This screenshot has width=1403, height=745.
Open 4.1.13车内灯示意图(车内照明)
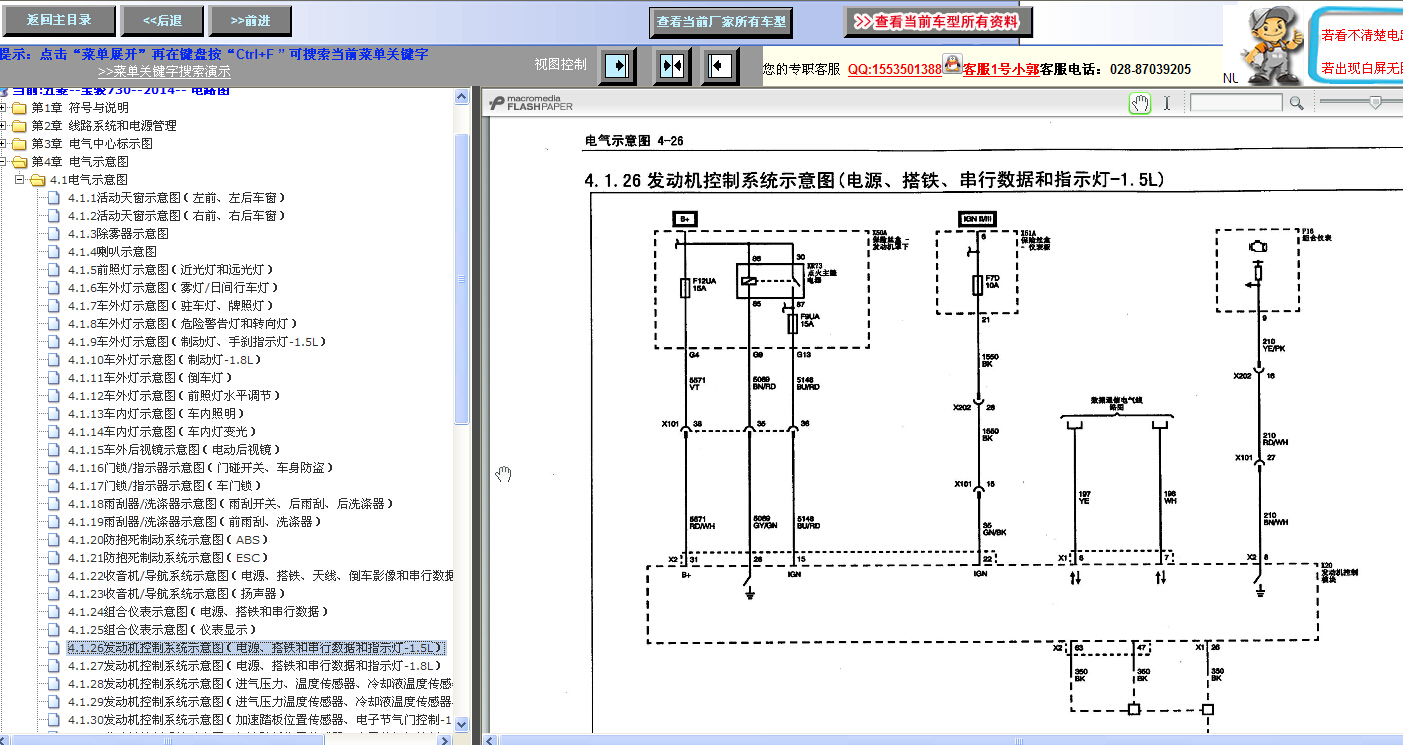pyautogui.click(x=157, y=414)
